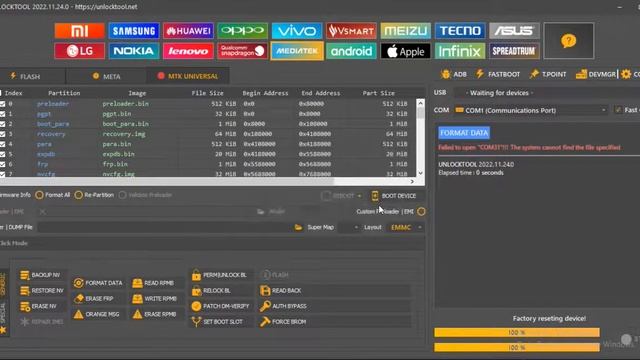Toggle Custom Preloader EMI option
640x360 pixels.
422,211
